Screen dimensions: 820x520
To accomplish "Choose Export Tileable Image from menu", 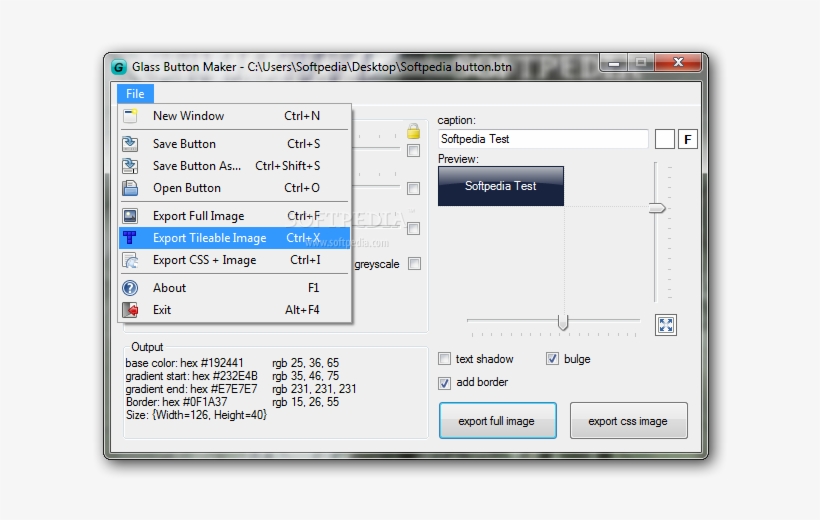I will tap(209, 238).
